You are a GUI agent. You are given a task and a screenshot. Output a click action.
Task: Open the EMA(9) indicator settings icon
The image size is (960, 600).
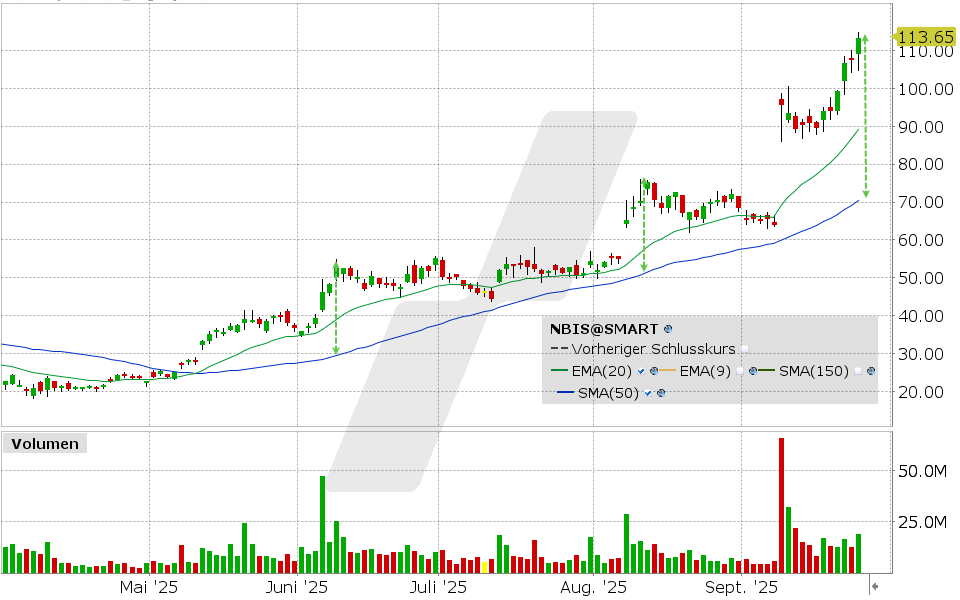[751, 371]
